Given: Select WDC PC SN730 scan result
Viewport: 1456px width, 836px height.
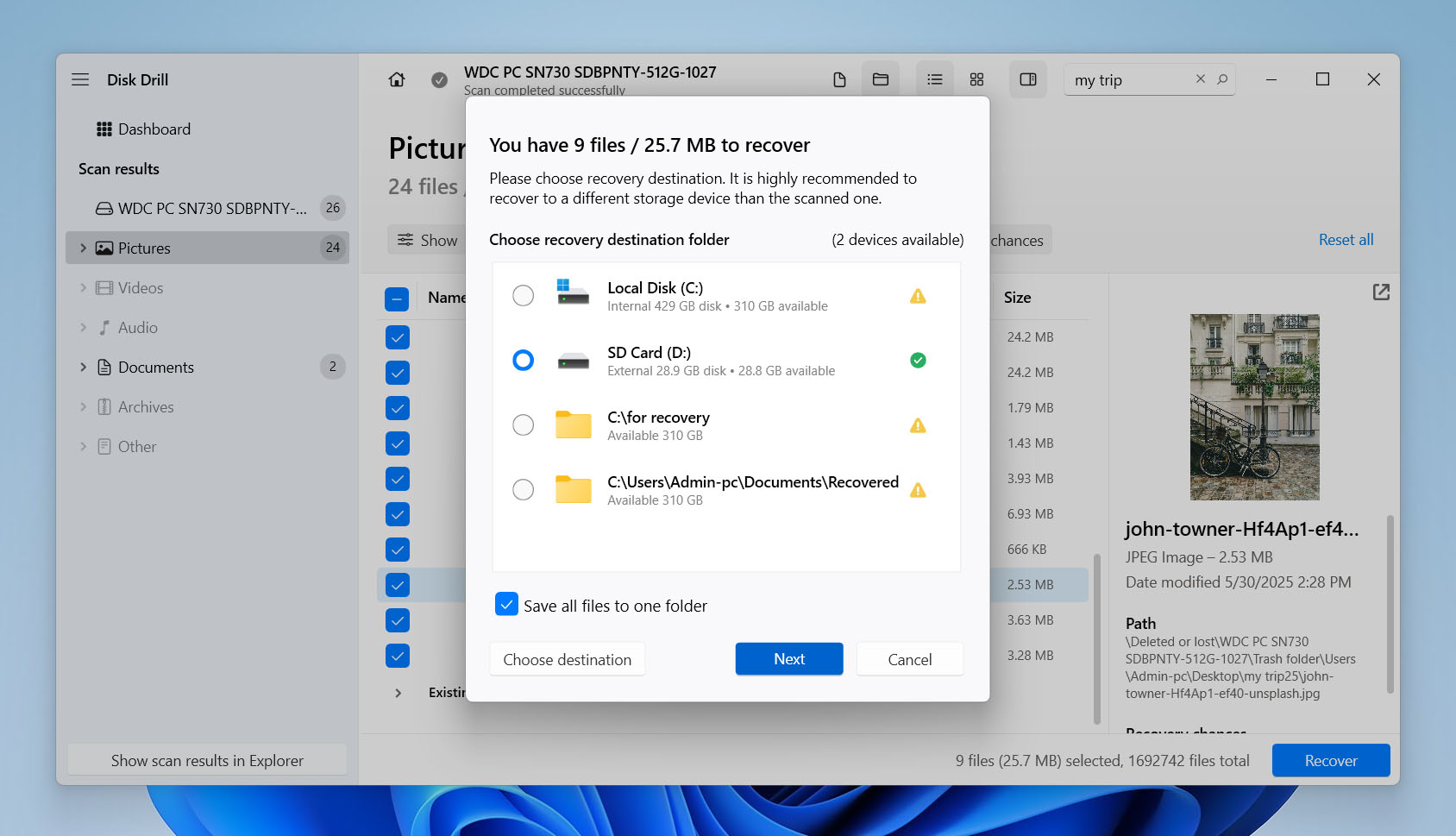Looking at the screenshot, I should 207,209.
